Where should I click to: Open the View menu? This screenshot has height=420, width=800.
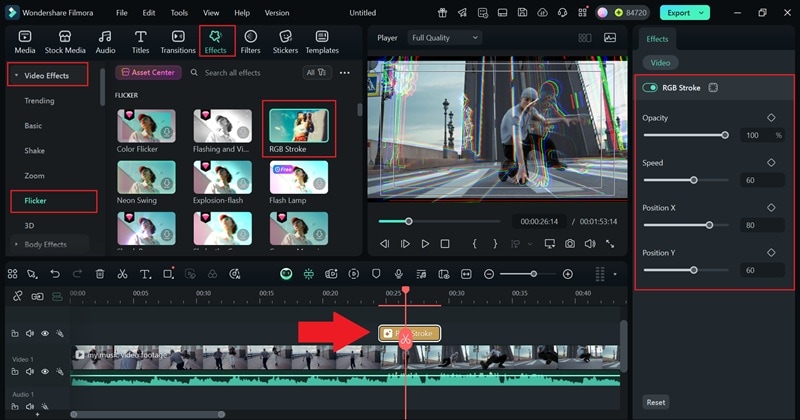click(211, 13)
